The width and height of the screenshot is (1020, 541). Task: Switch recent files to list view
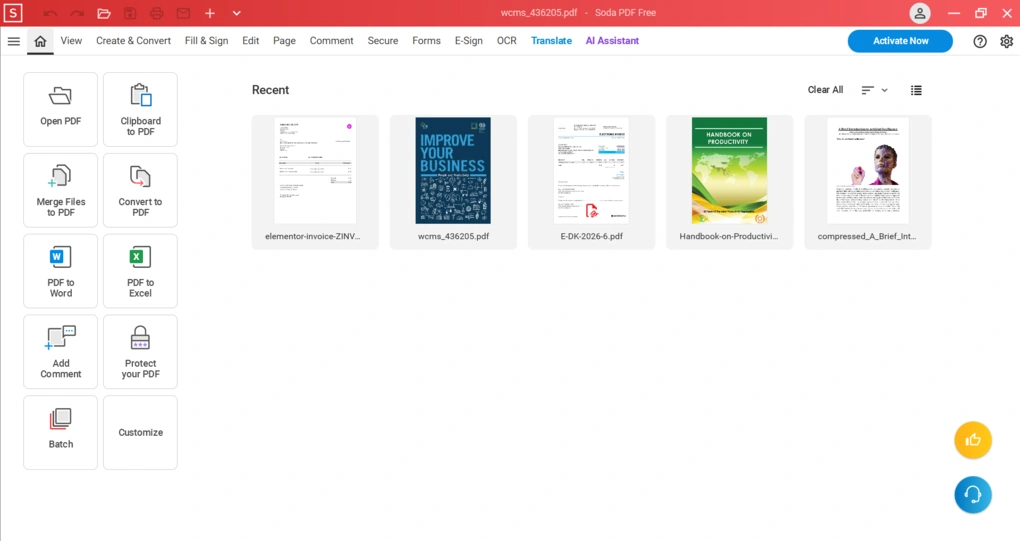[x=916, y=90]
